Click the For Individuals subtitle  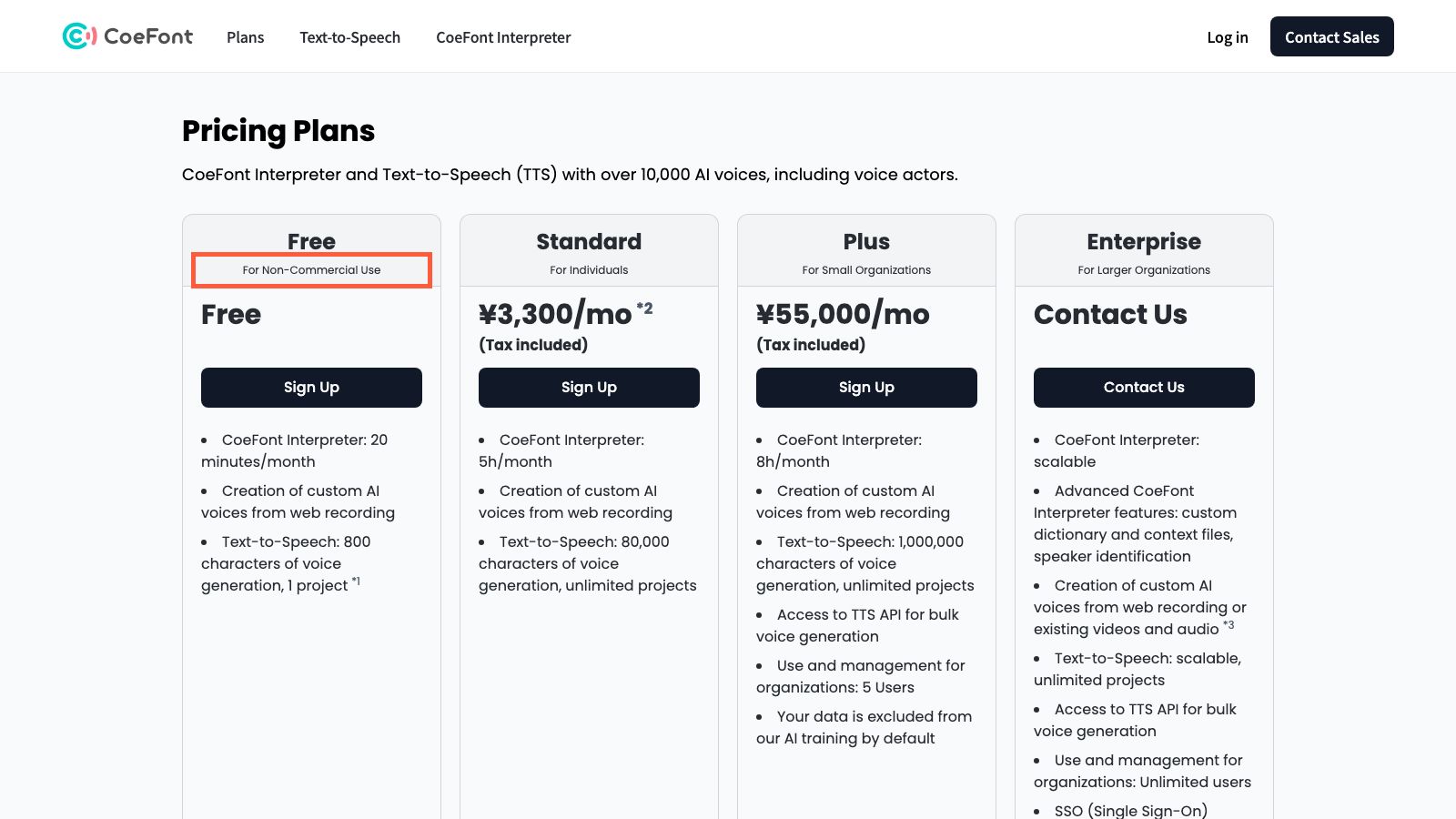click(589, 270)
